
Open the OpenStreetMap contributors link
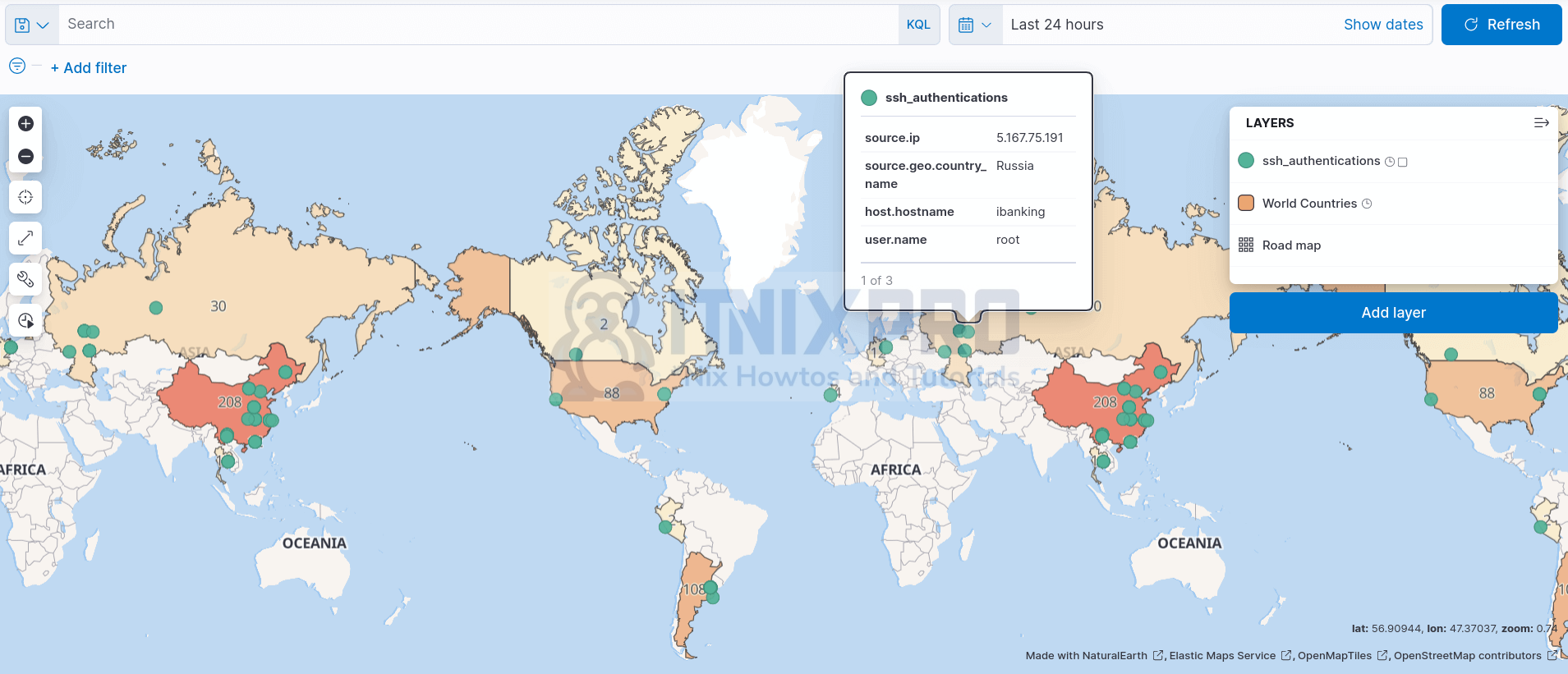(x=1475, y=656)
